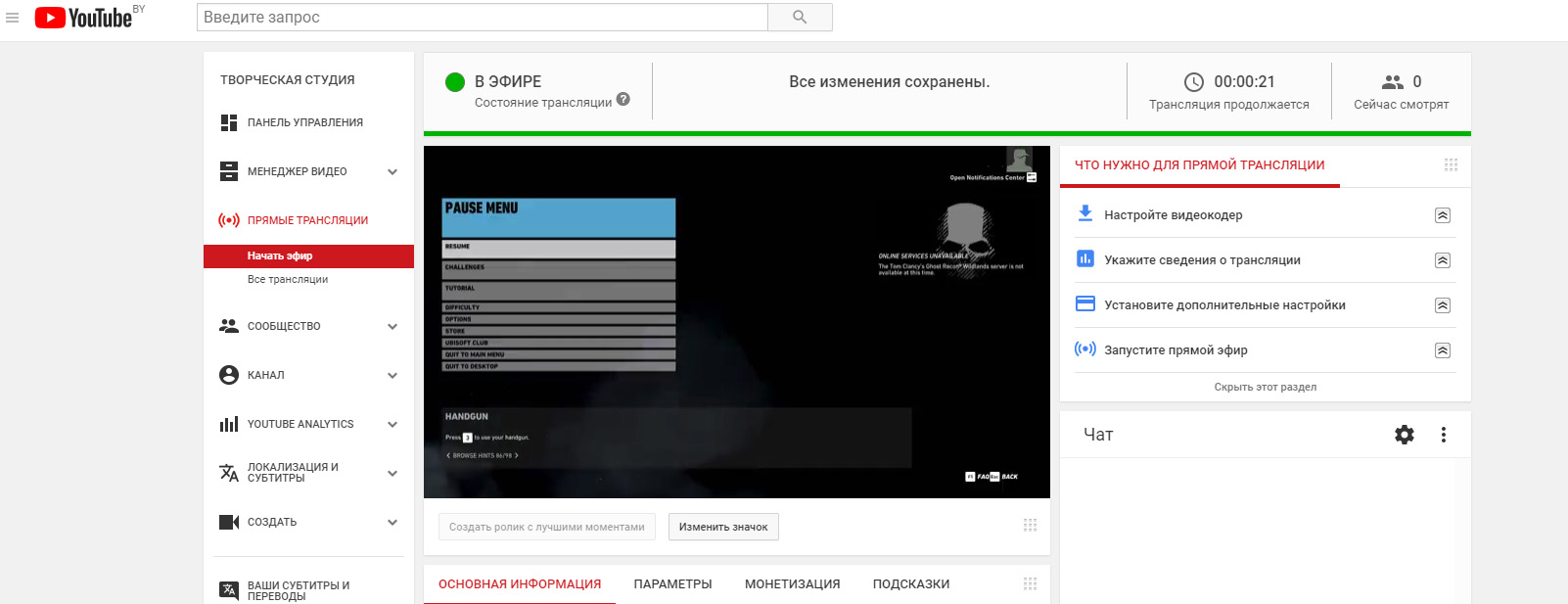Click the Локализация и субтитры translate icon
The height and width of the screenshot is (604, 1568).
tap(229, 473)
